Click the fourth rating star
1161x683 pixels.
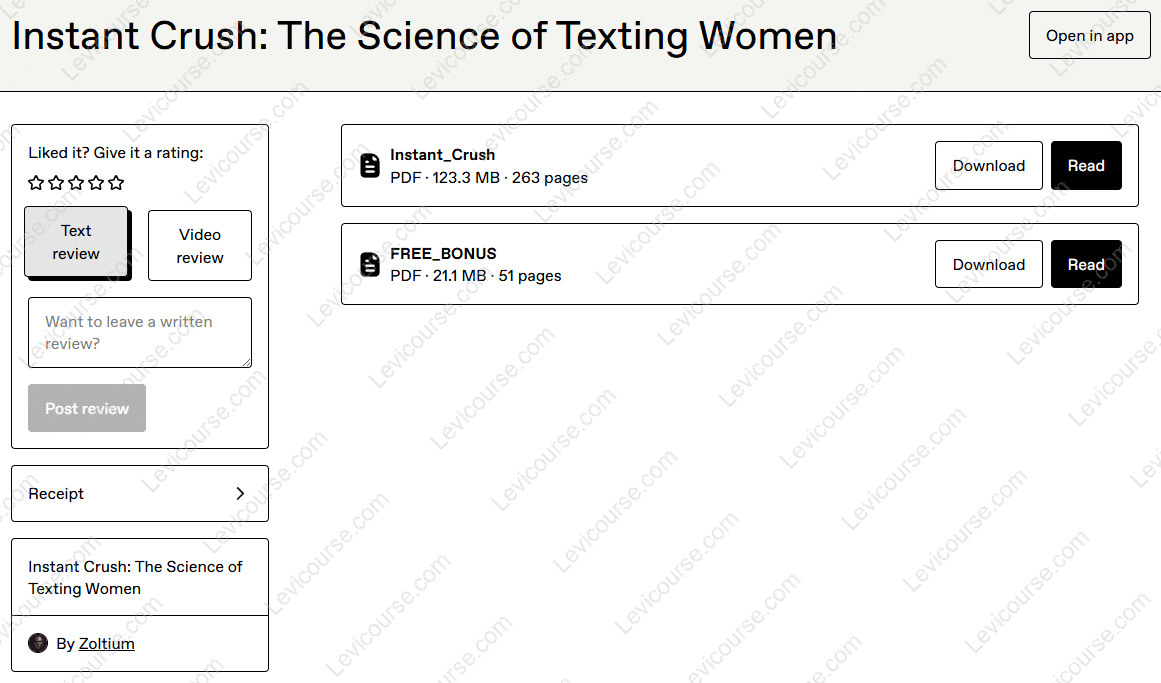96,183
